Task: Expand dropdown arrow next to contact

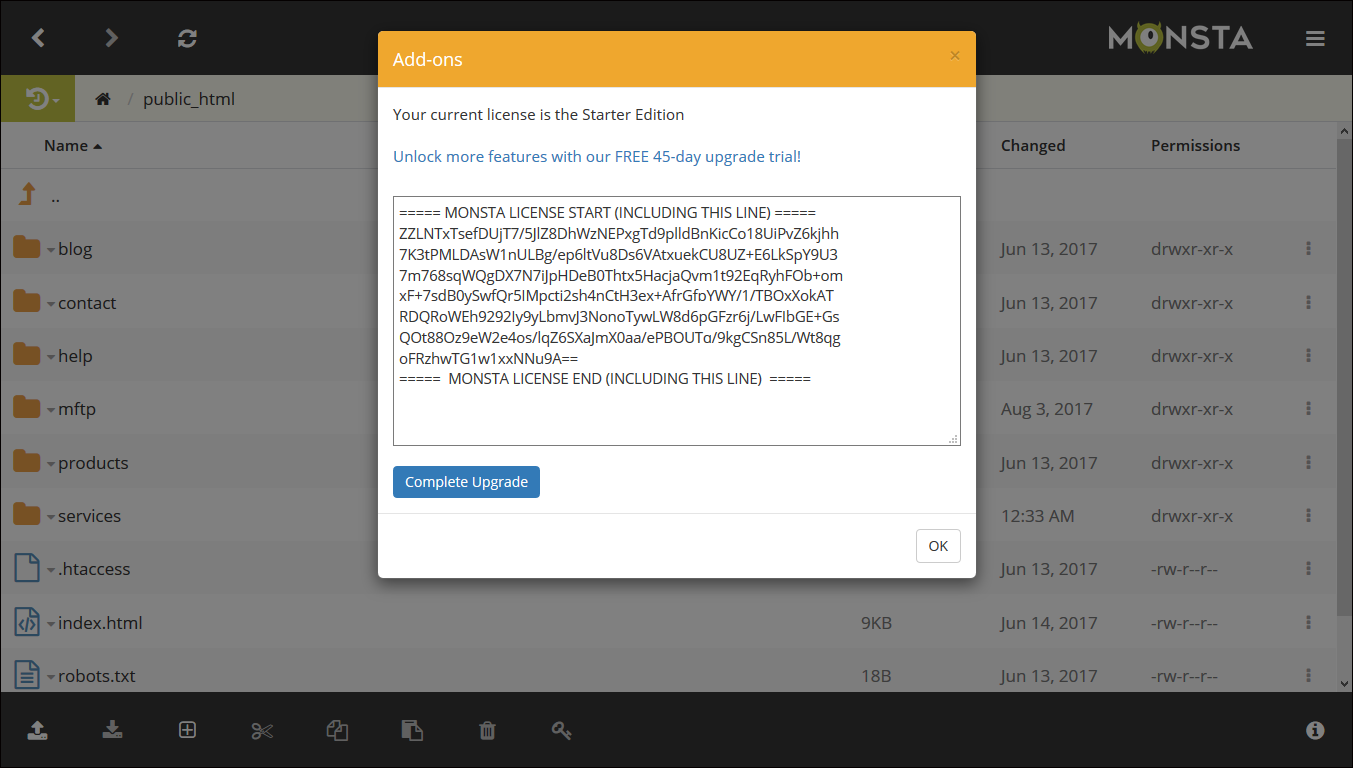Action: tap(50, 304)
